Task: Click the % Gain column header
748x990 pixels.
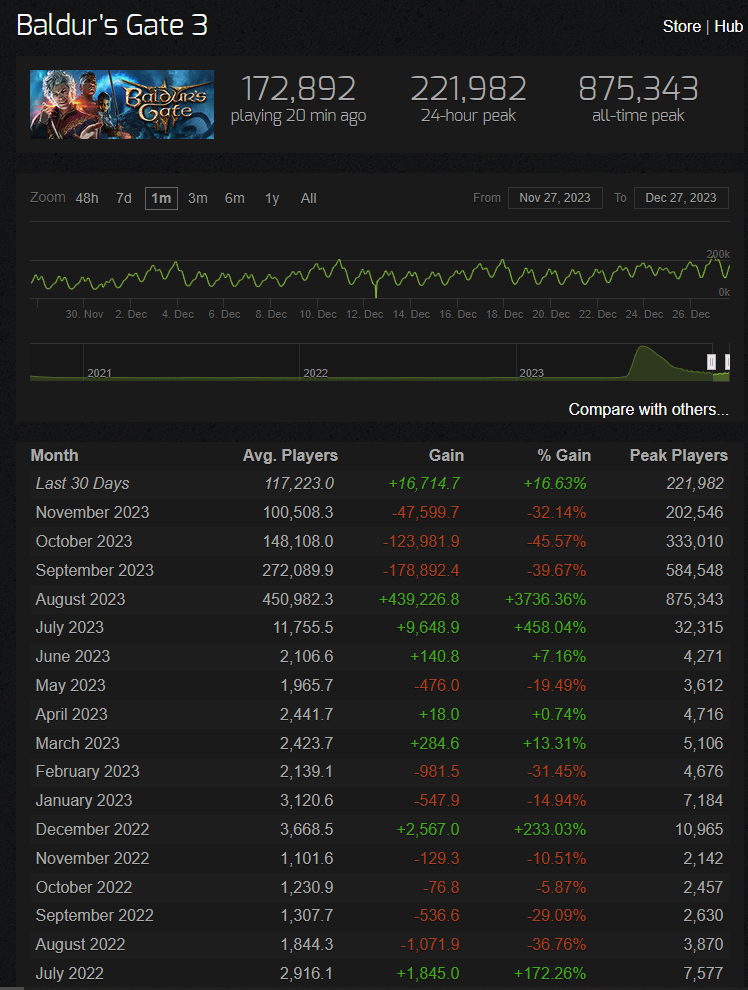Action: (x=564, y=455)
